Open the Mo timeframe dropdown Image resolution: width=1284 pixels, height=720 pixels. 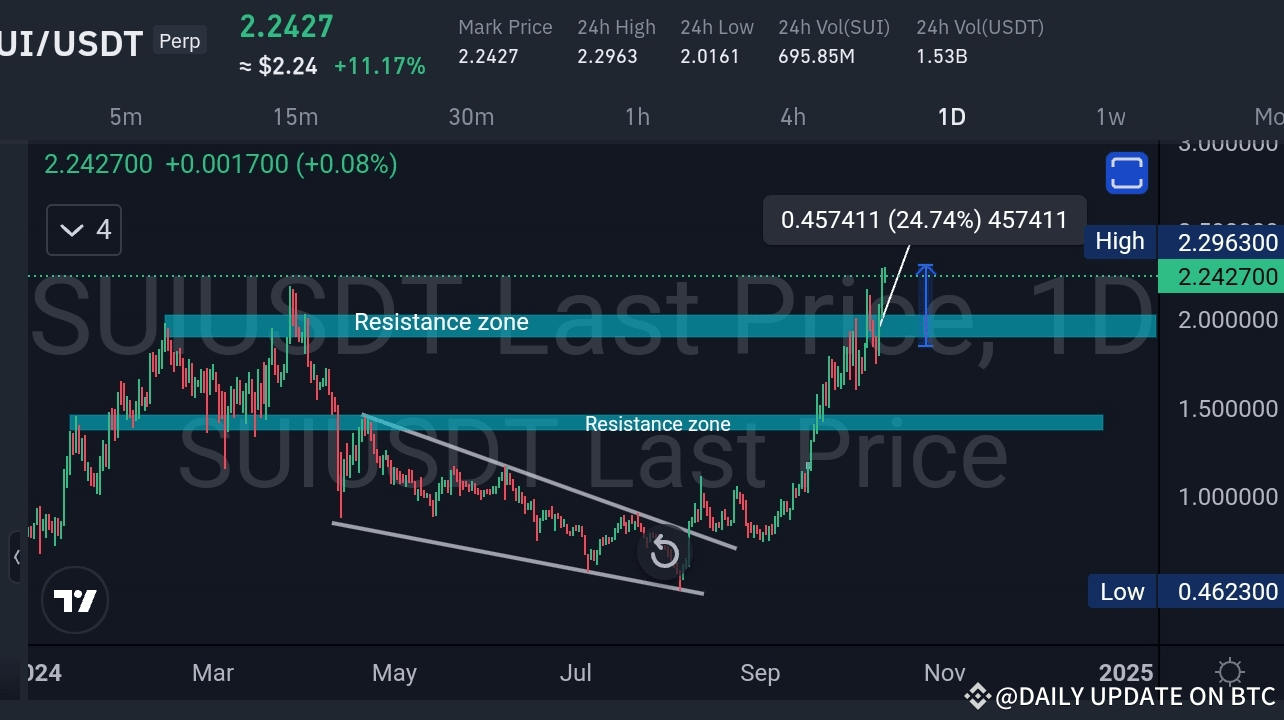pos(1266,117)
